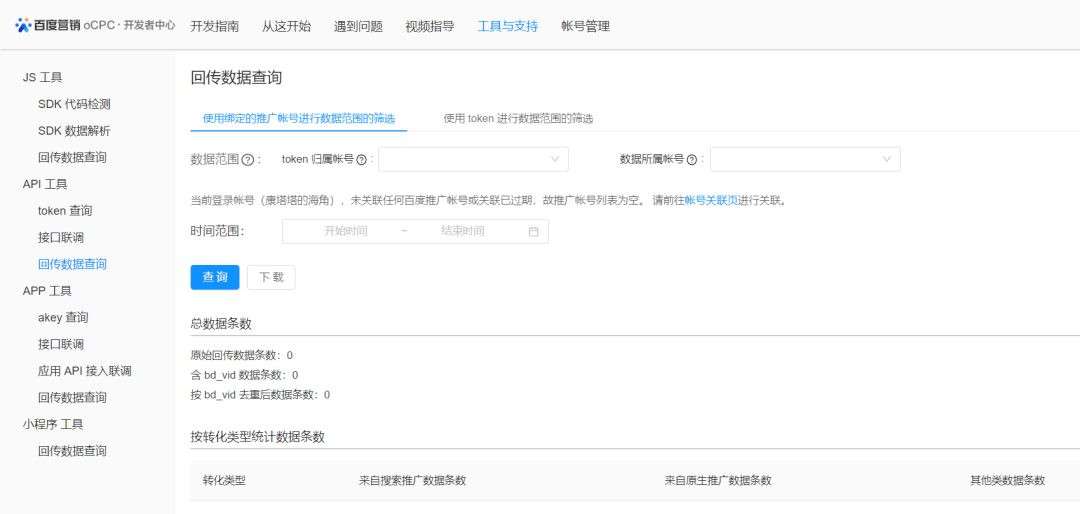Screen dimensions: 1080x514
Task: Select 应用 API 接入联调 in sidebar
Action: (85, 371)
